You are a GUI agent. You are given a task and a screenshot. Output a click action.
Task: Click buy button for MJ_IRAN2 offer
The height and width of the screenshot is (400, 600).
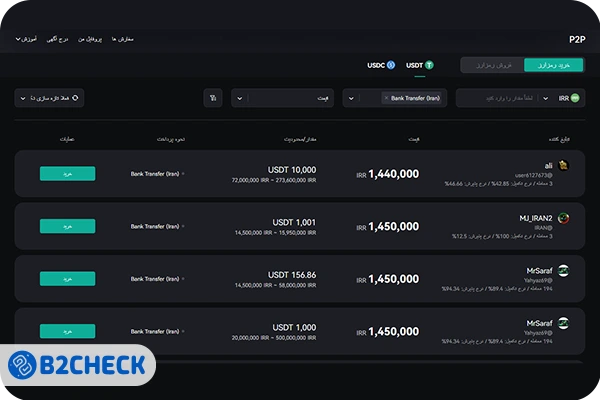point(68,226)
